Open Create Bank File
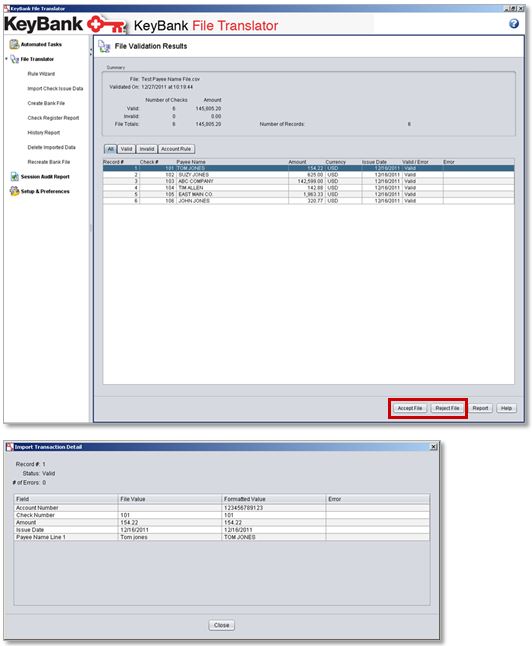This screenshot has height=646, width=532. tap(46, 103)
